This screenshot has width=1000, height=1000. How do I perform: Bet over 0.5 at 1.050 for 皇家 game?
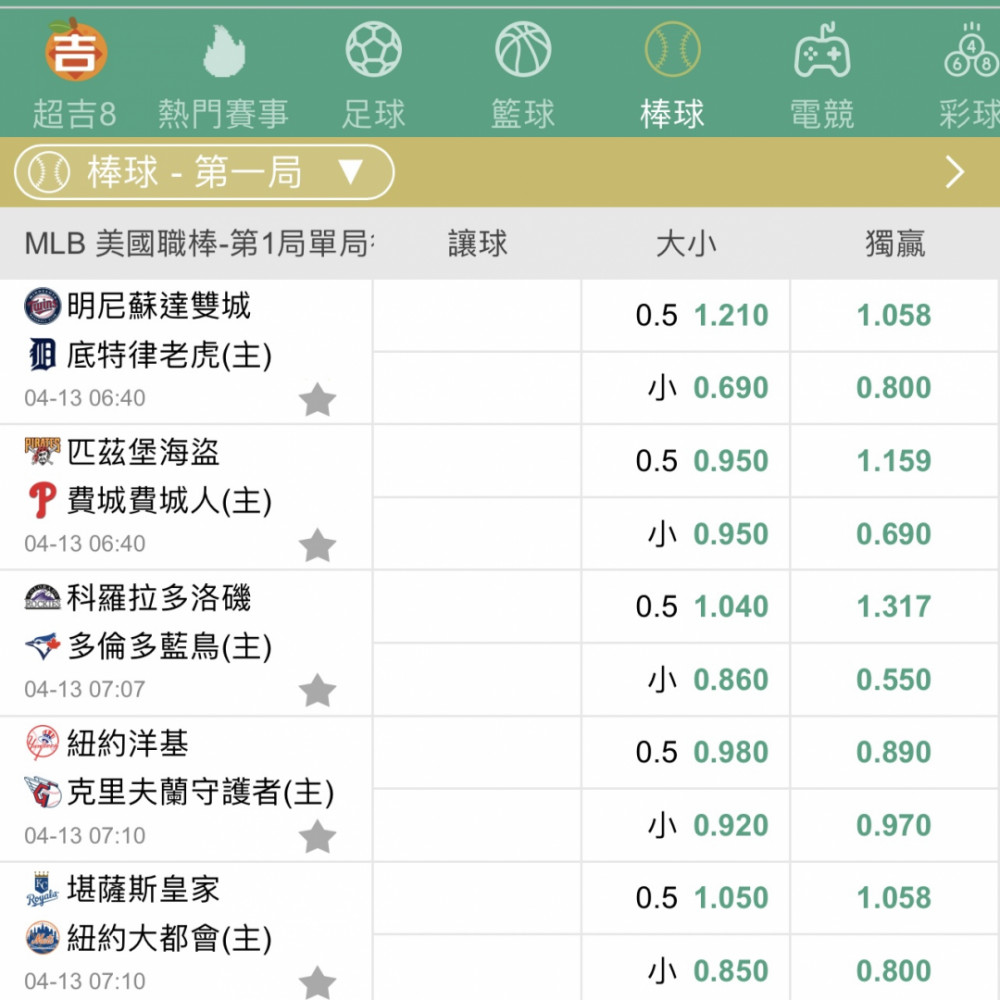click(x=686, y=898)
